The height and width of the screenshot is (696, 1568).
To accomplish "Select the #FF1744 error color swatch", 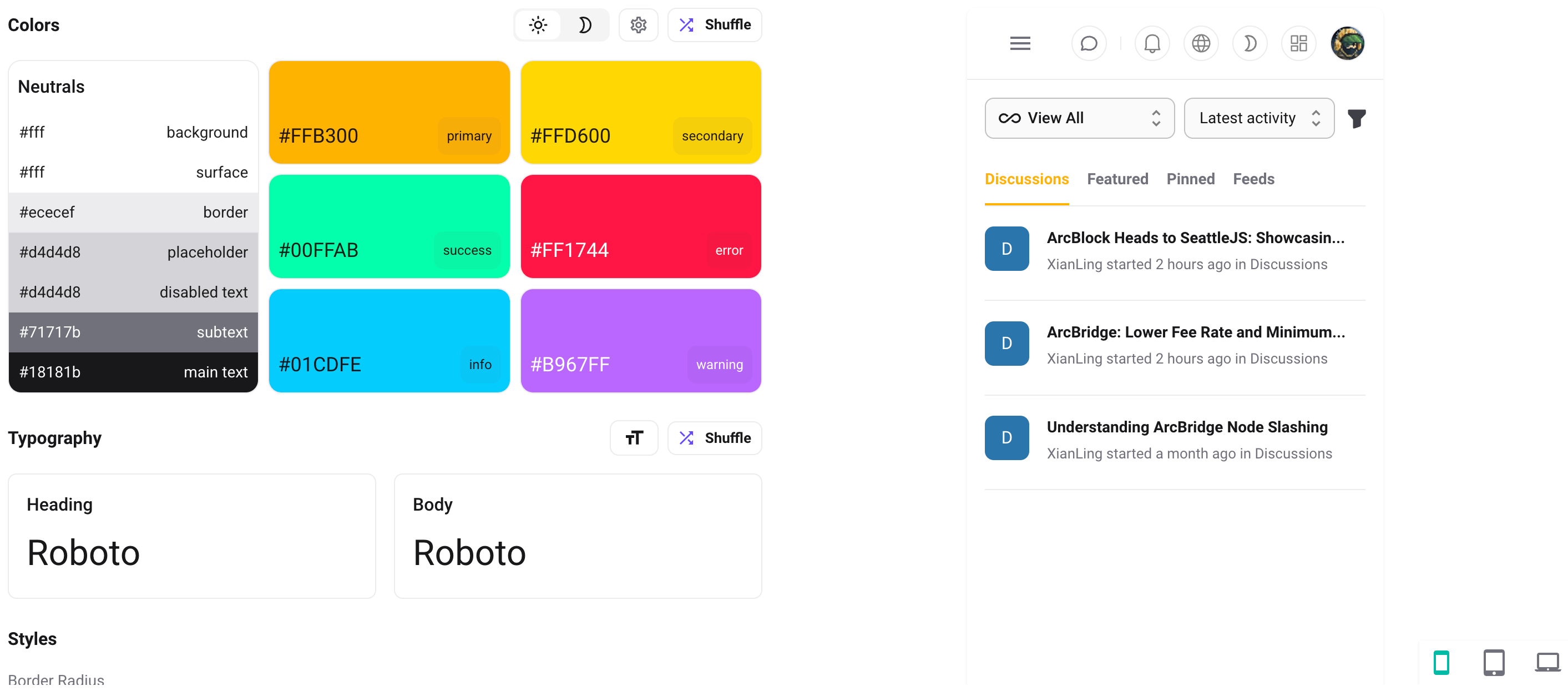I will [640, 226].
